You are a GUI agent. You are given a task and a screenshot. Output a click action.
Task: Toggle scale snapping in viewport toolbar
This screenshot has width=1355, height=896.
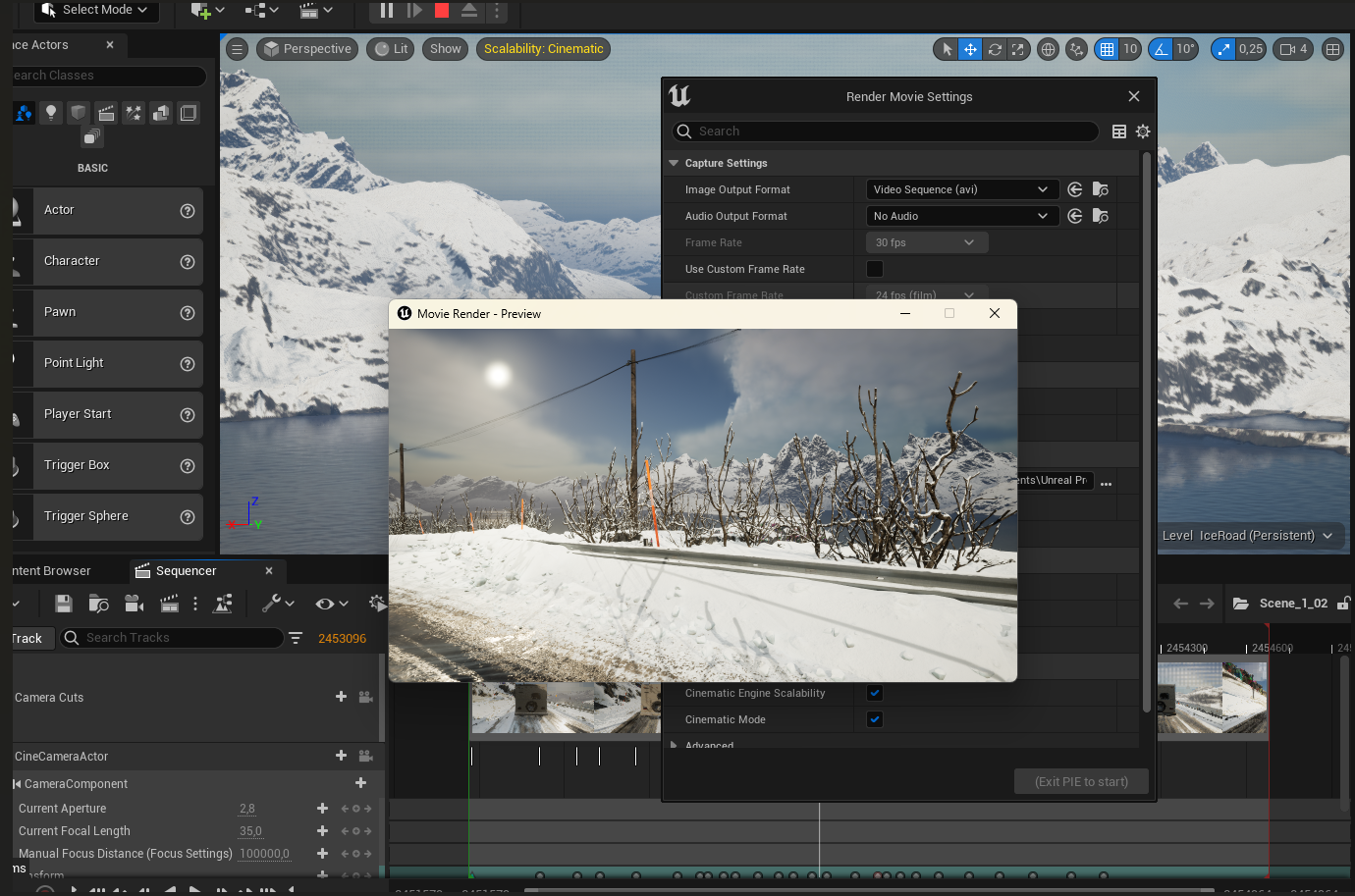(x=1222, y=49)
